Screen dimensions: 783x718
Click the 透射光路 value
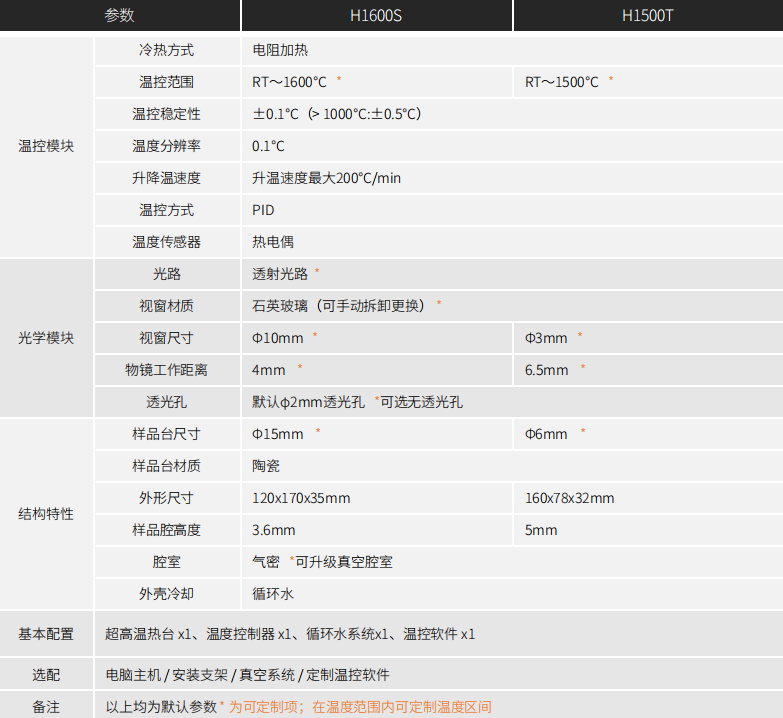click(280, 274)
